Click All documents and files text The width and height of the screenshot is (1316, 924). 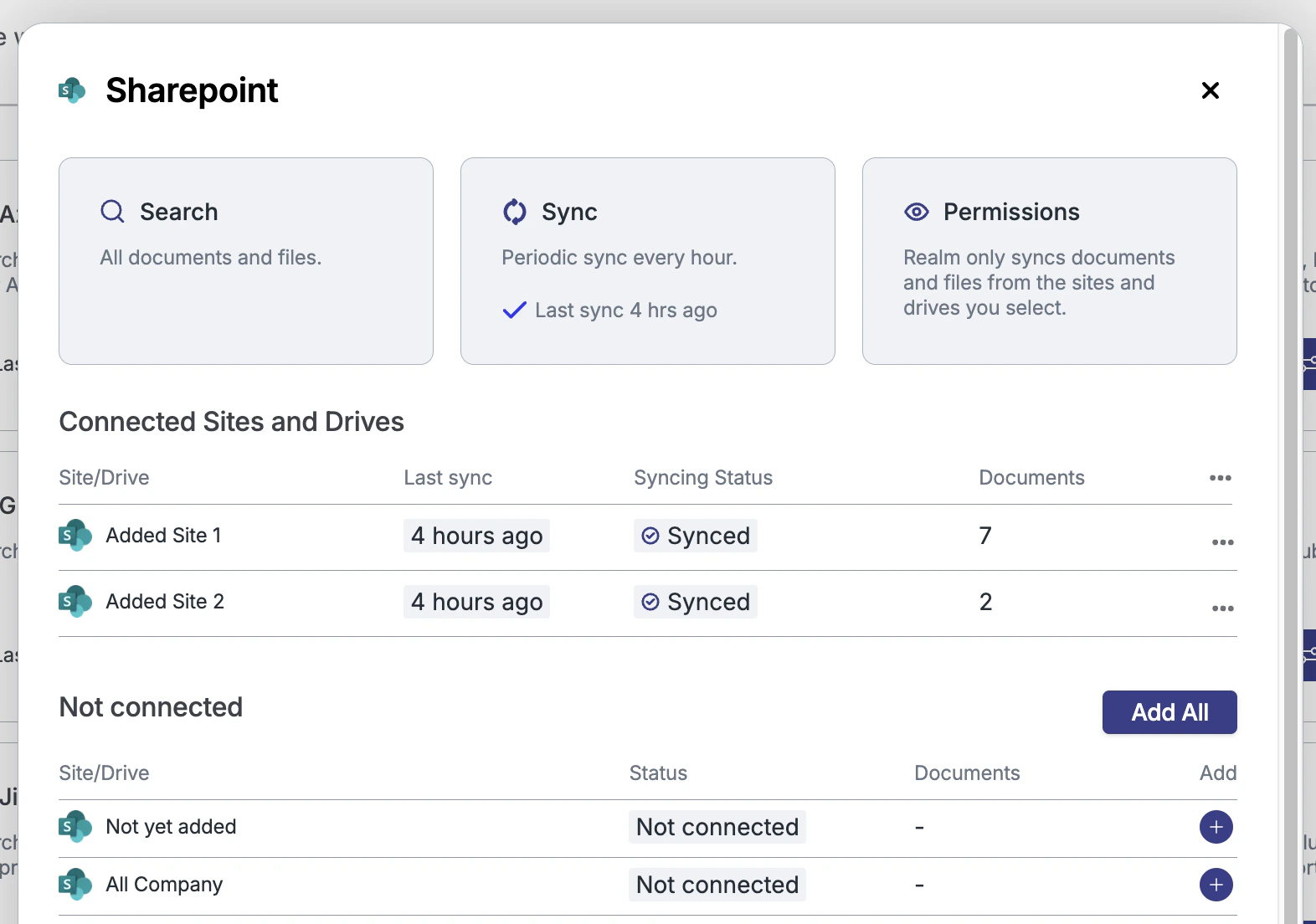[x=211, y=258]
